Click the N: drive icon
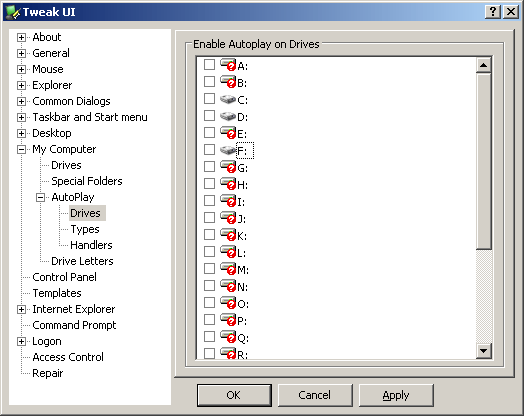This screenshot has width=524, height=416. tap(228, 286)
